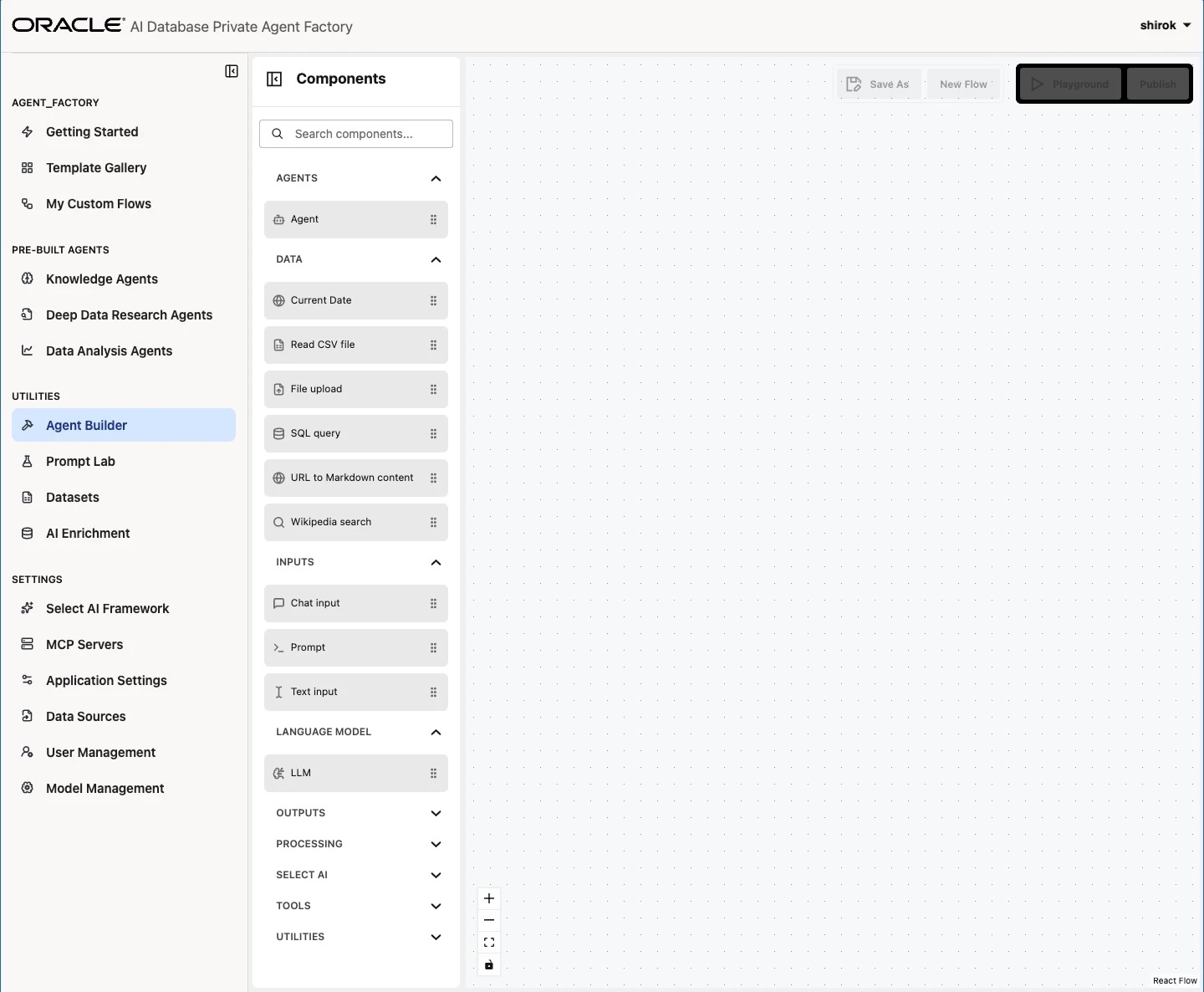Open Deep Data Research Agents

[124, 315]
